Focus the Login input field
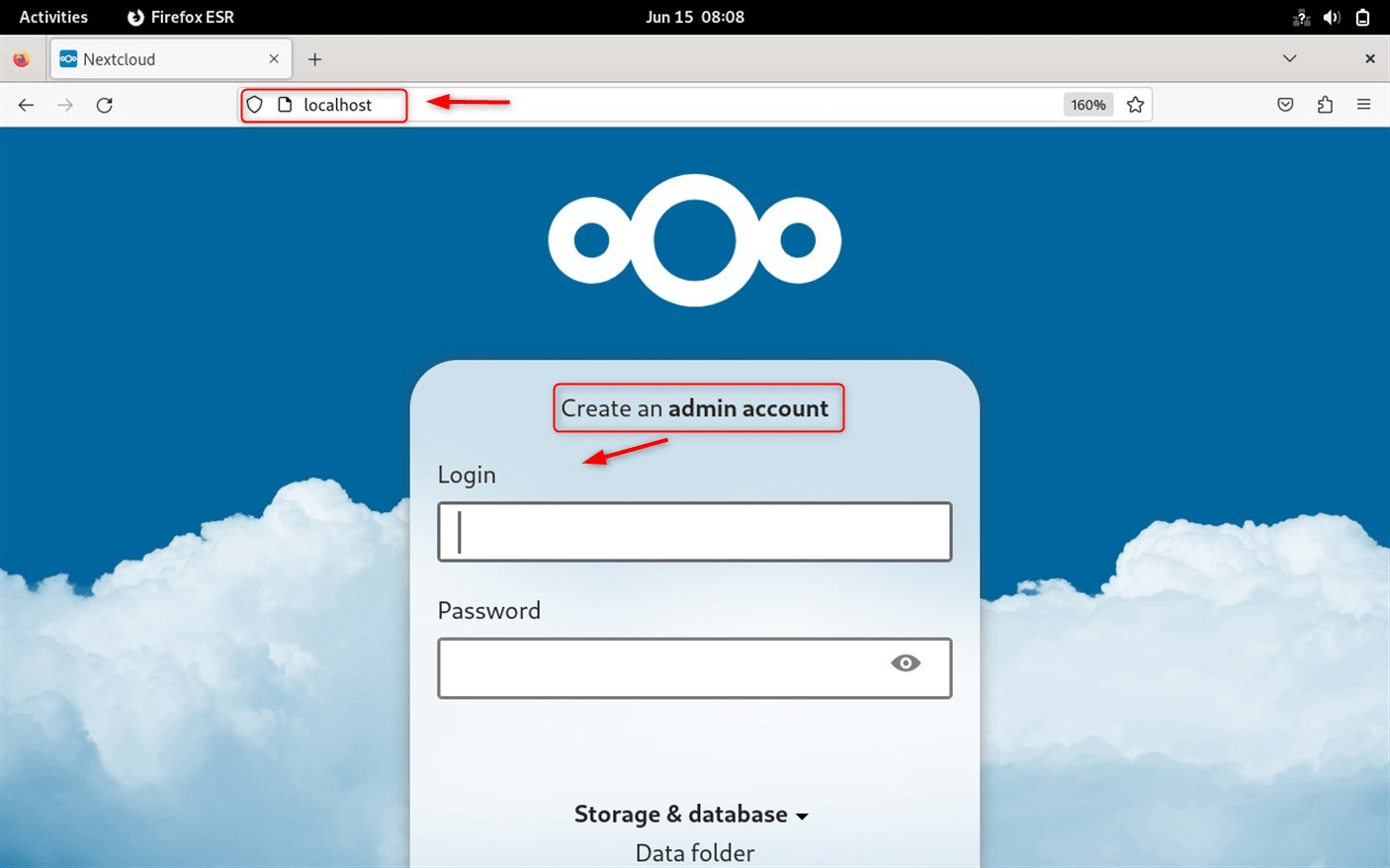Viewport: 1390px width, 868px height. pyautogui.click(x=695, y=532)
